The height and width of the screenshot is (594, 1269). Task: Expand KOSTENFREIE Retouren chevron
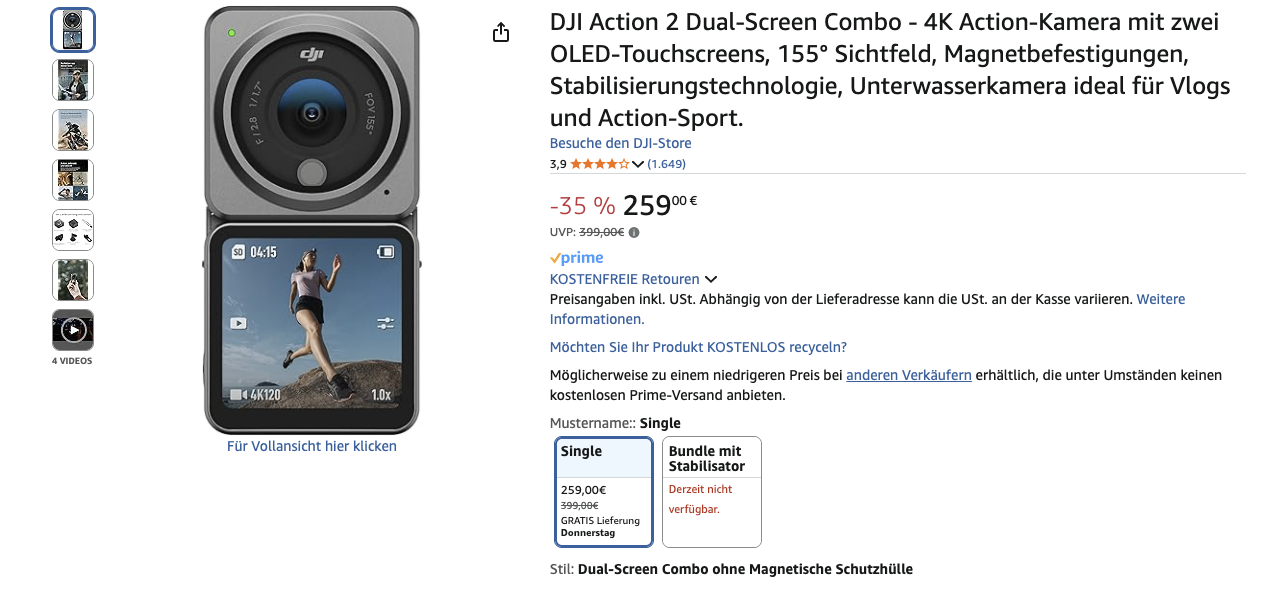[711, 280]
